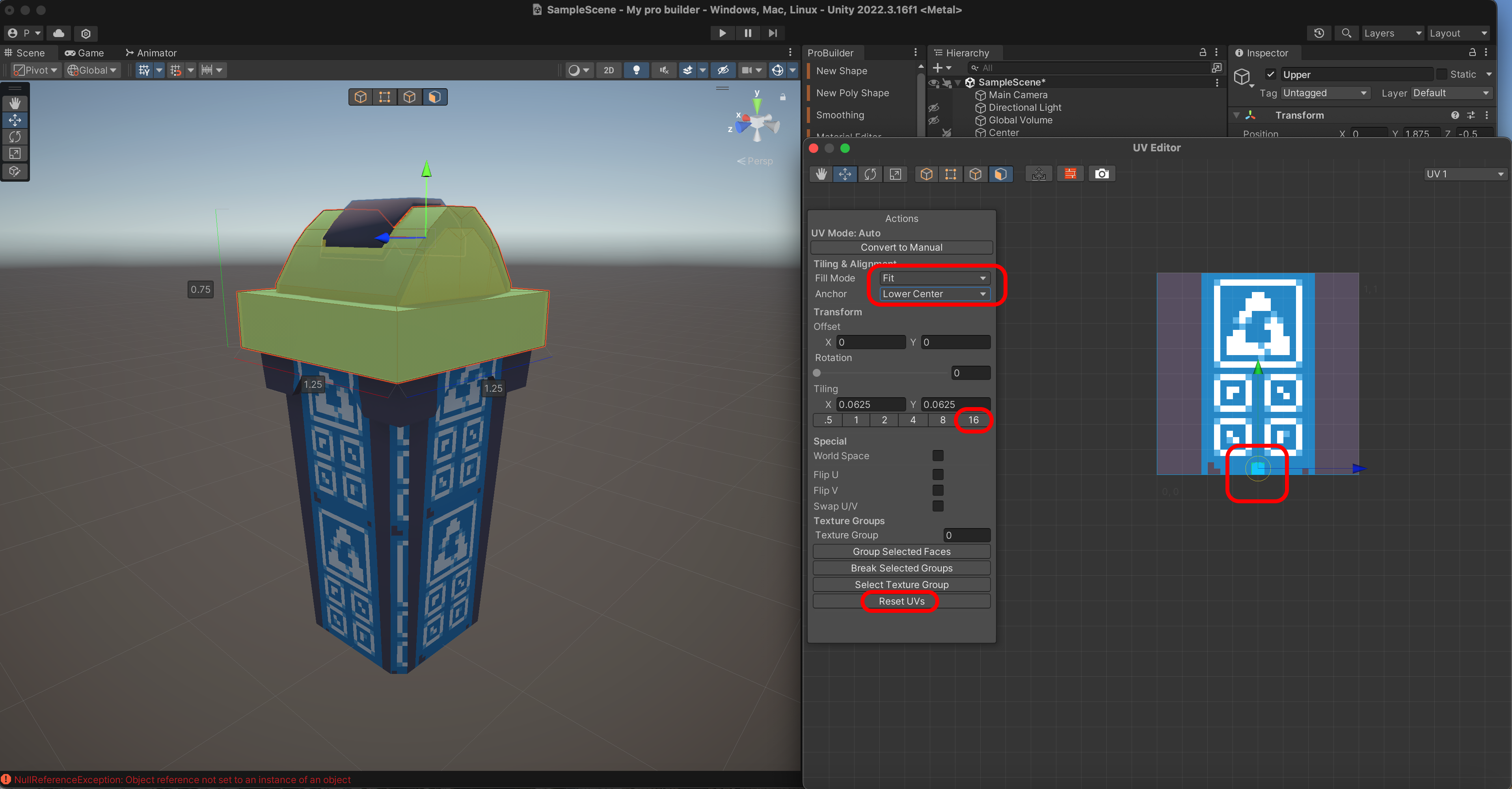Image resolution: width=1512 pixels, height=789 pixels.
Task: Toggle scene lighting bulb icon
Action: click(x=636, y=70)
